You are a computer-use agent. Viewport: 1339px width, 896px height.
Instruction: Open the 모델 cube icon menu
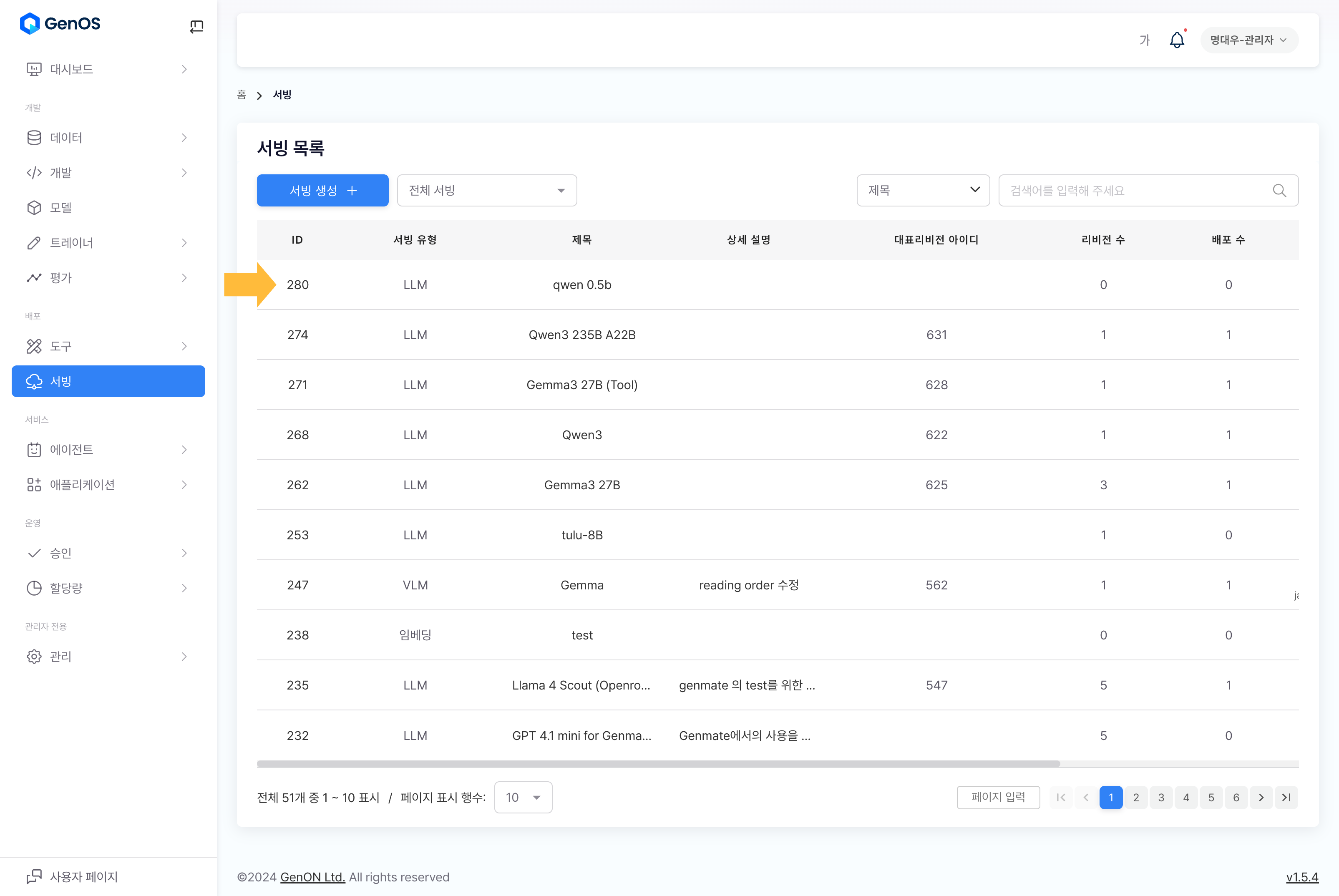(34, 207)
